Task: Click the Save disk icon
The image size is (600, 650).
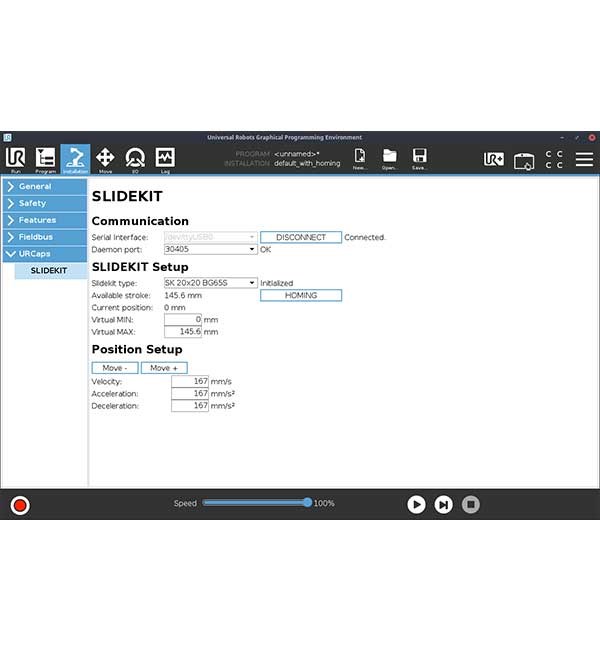Action: 419,159
